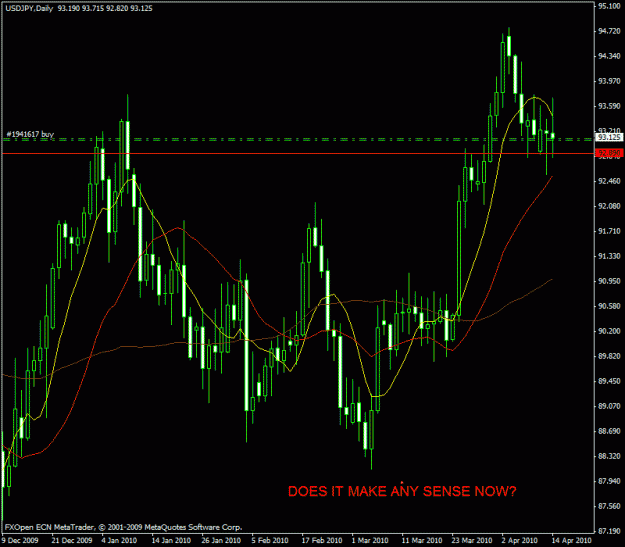The width and height of the screenshot is (625, 547).
Task: Click the 21 Dec 2009 date label
Action: click(x=72, y=541)
